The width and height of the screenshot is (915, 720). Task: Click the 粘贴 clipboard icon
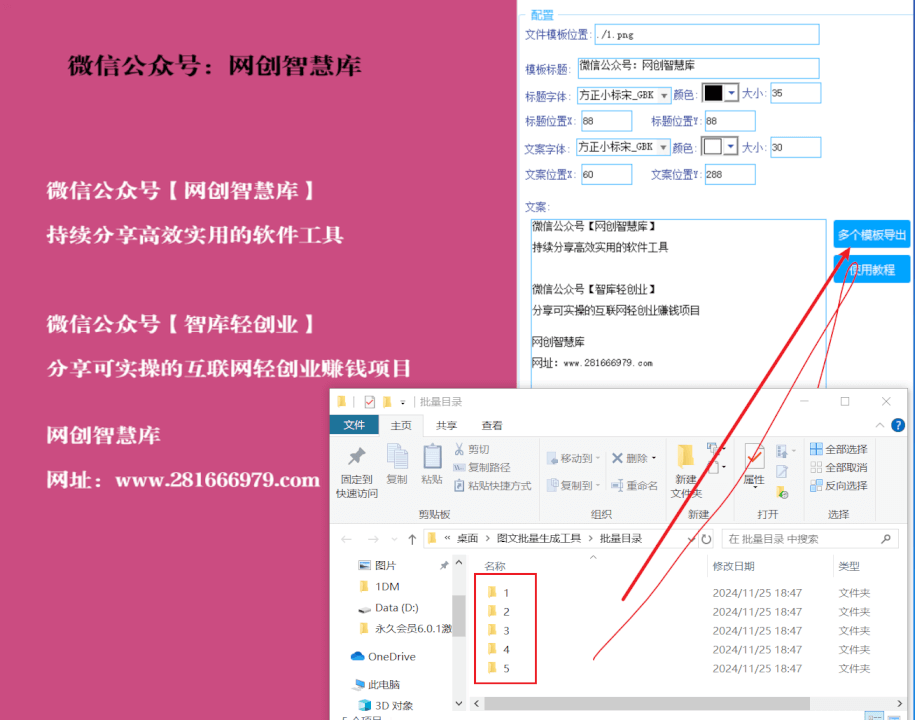click(x=432, y=456)
